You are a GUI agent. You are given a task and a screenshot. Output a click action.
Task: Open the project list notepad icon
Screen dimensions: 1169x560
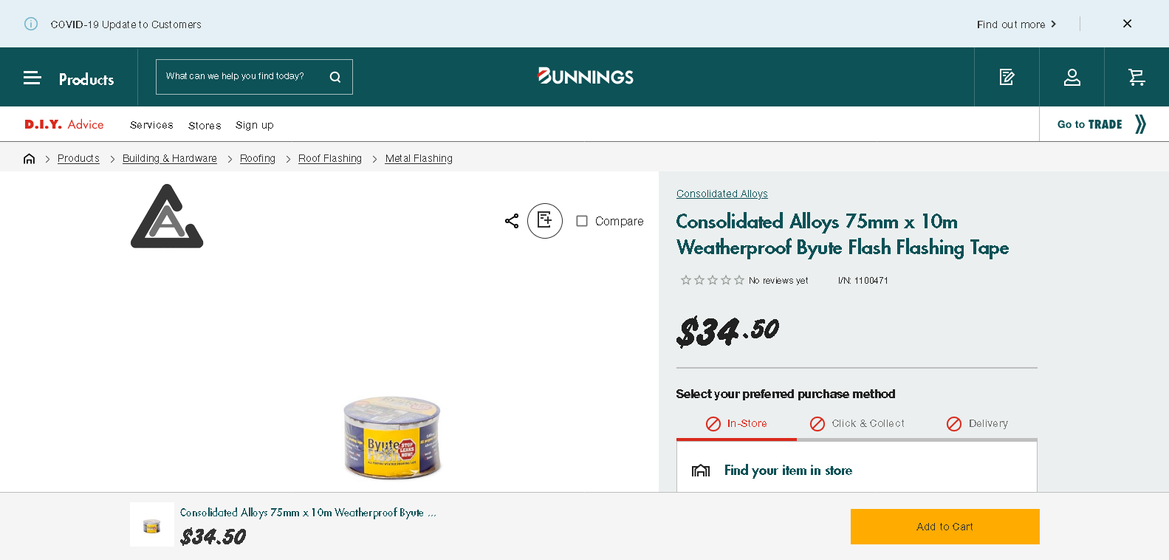click(x=1007, y=77)
